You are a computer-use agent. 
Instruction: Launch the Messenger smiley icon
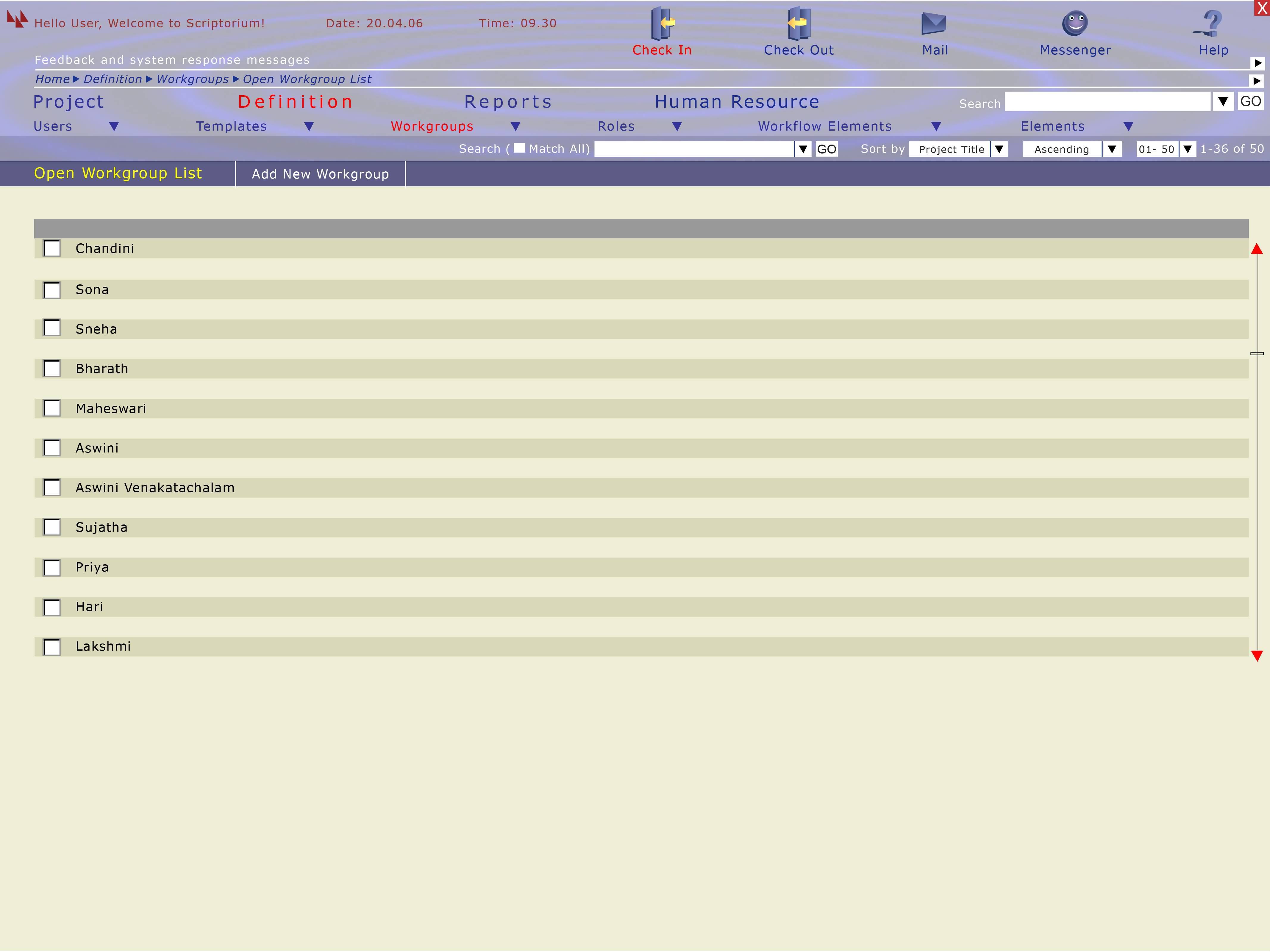click(x=1075, y=24)
